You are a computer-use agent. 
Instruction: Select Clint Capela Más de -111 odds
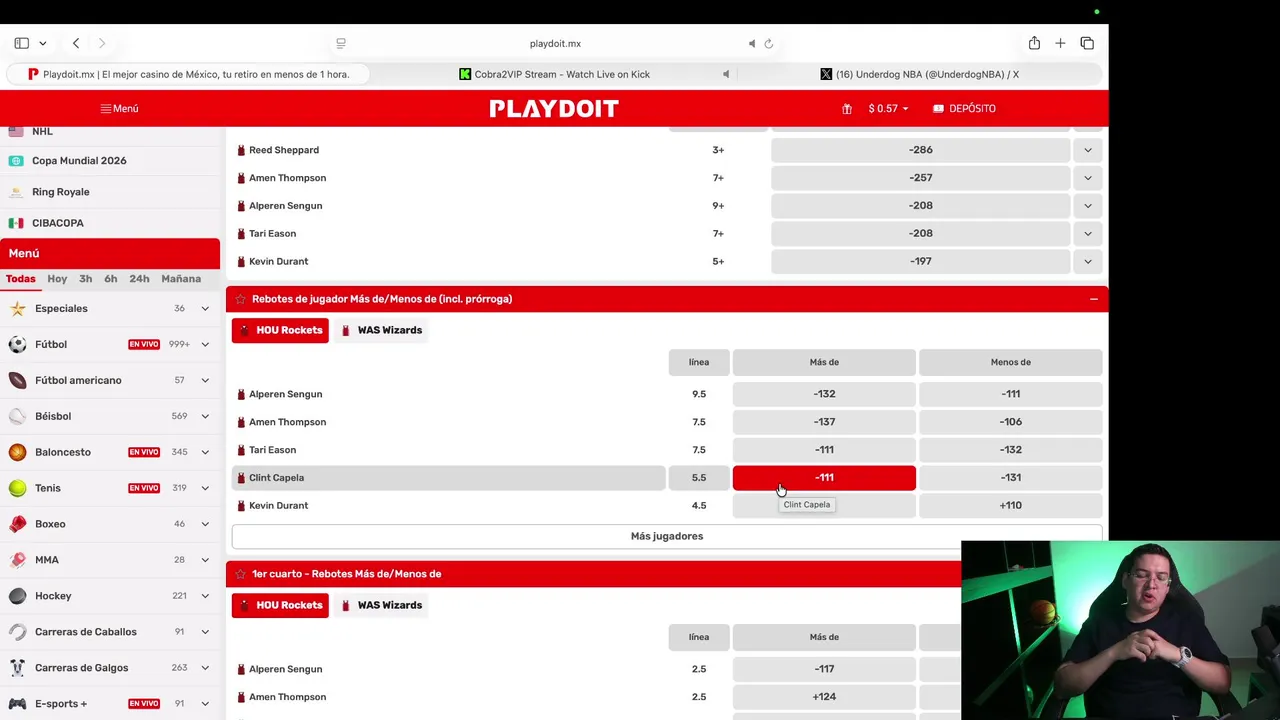(x=824, y=478)
